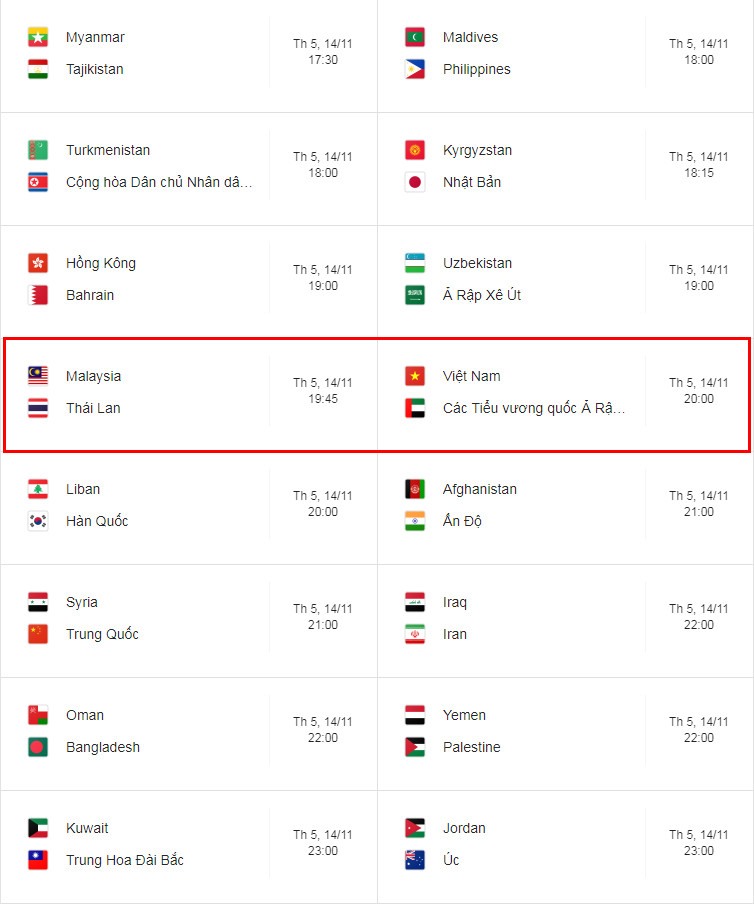
Task: Click the Kyrgyzstan flag icon
Action: (415, 150)
